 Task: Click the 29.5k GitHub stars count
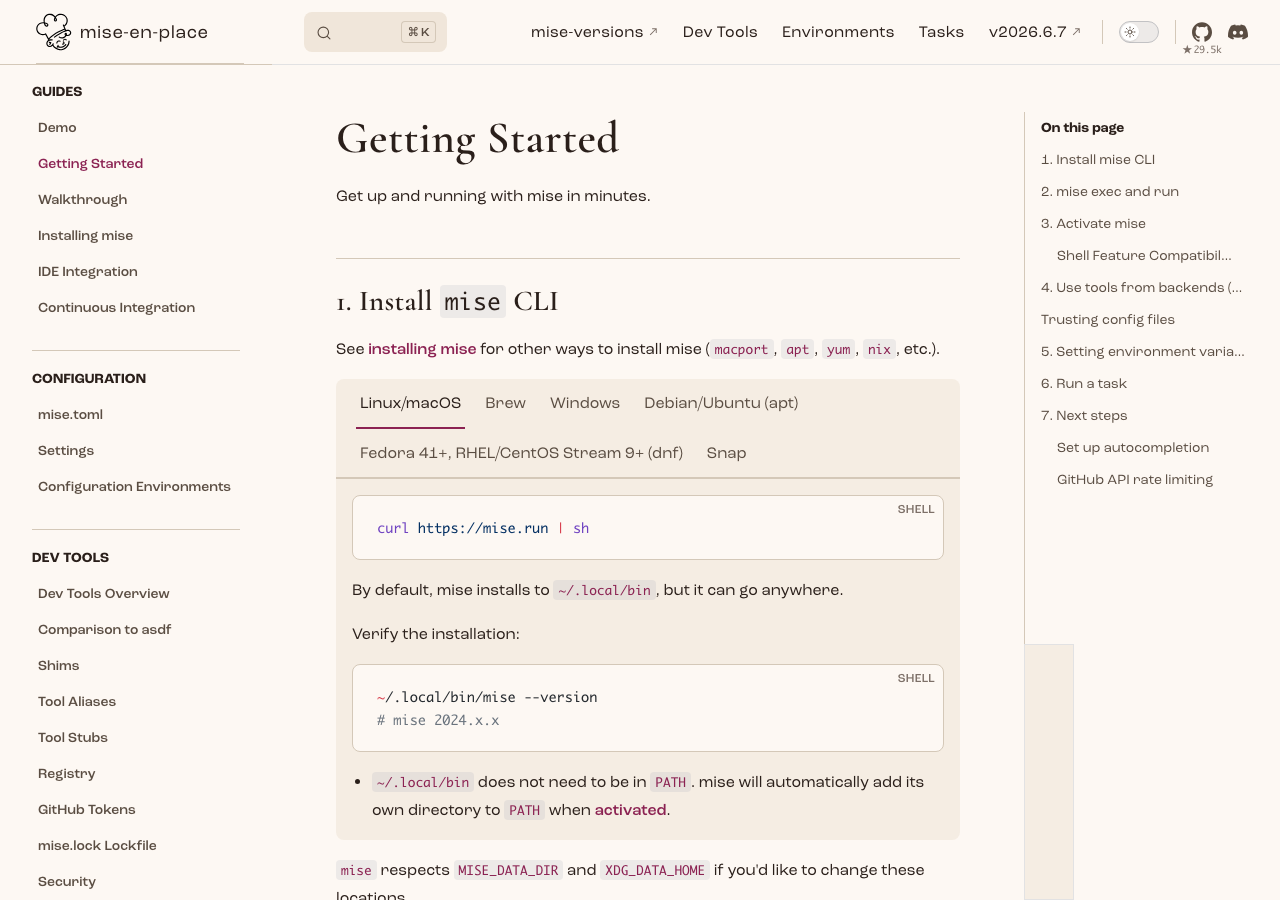1202,49
